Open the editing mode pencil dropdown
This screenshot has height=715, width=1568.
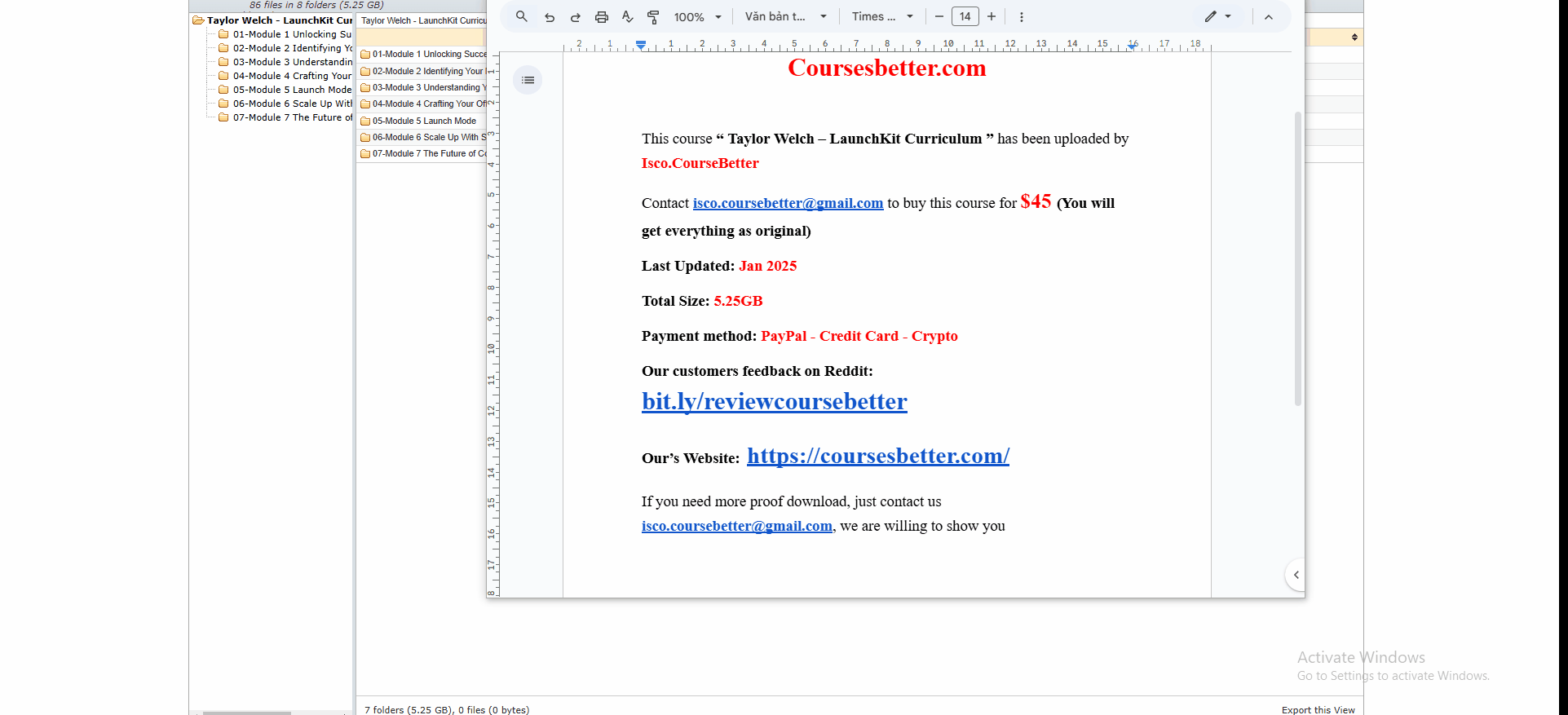coord(1218,16)
